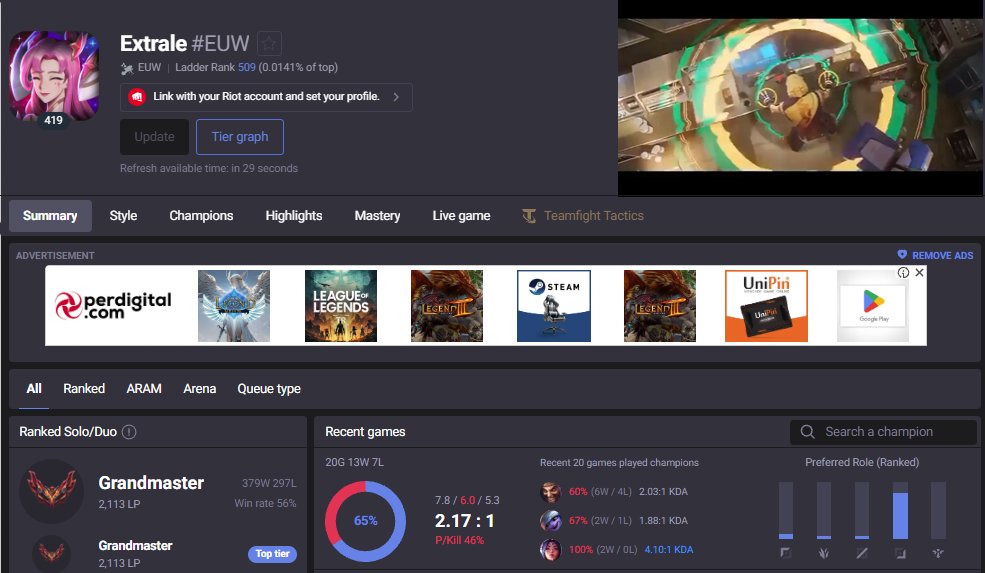
Task: Click the "2.17 : 1" KDA ratio text
Action: click(x=464, y=521)
